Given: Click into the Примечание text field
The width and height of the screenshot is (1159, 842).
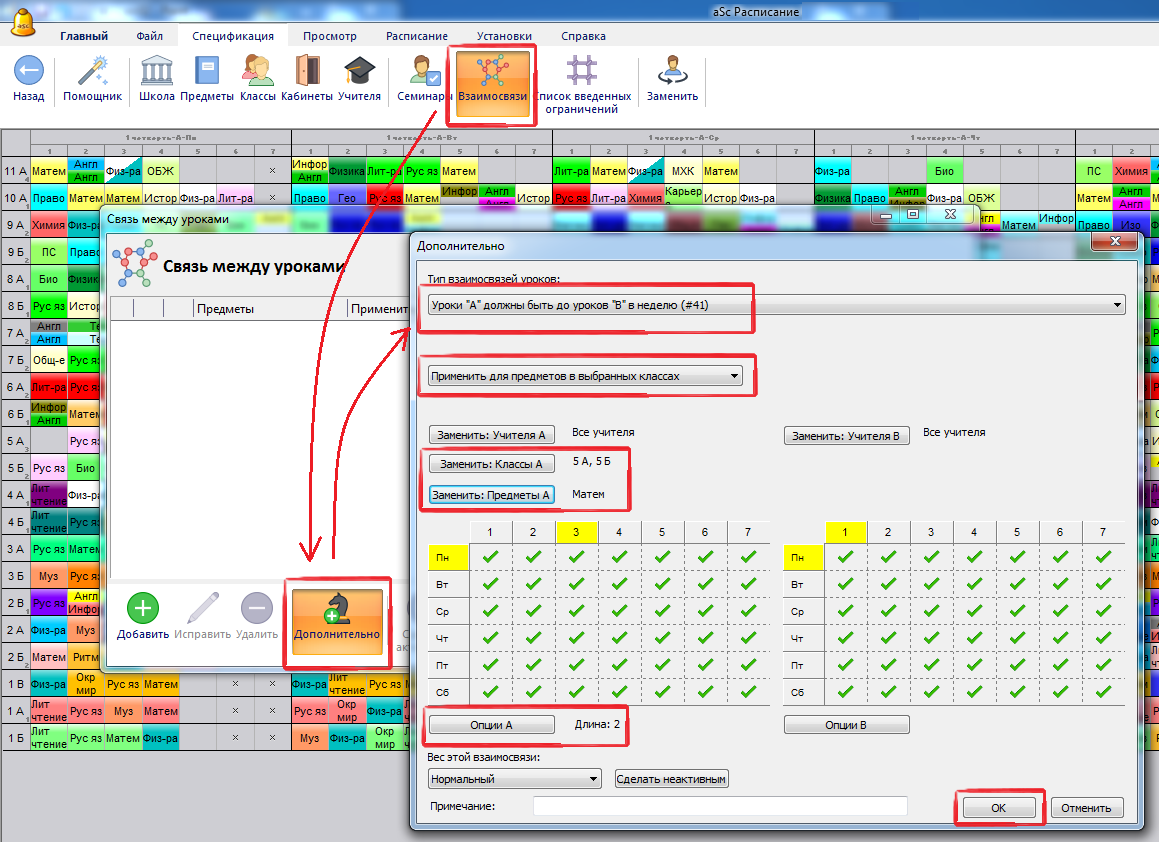Looking at the screenshot, I should 719,806.
